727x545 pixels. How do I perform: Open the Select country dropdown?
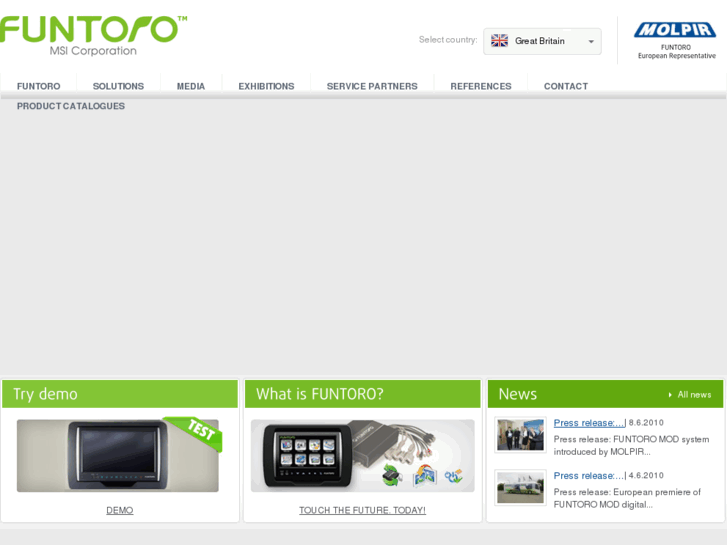tap(542, 41)
